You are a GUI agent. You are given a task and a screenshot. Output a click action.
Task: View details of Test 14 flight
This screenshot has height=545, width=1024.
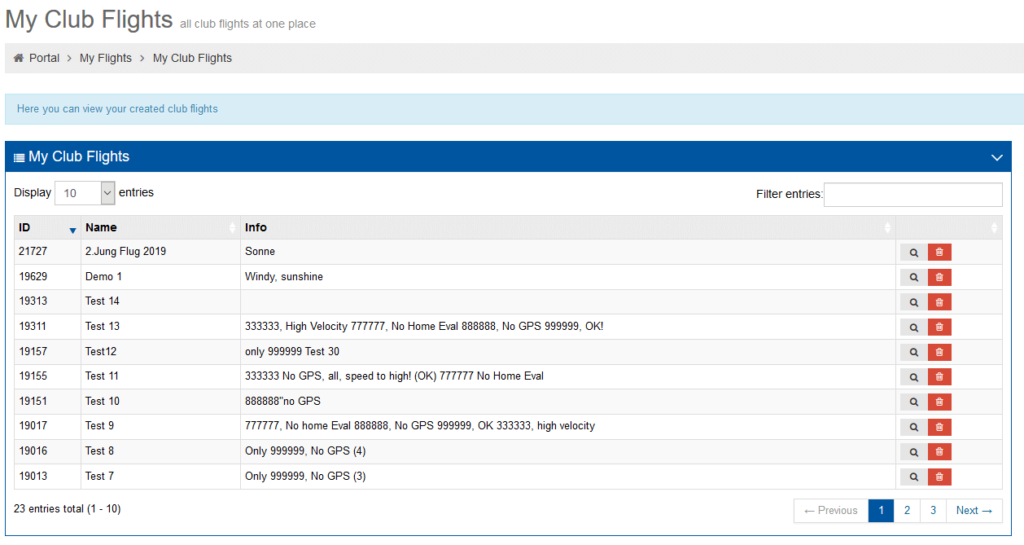point(913,302)
